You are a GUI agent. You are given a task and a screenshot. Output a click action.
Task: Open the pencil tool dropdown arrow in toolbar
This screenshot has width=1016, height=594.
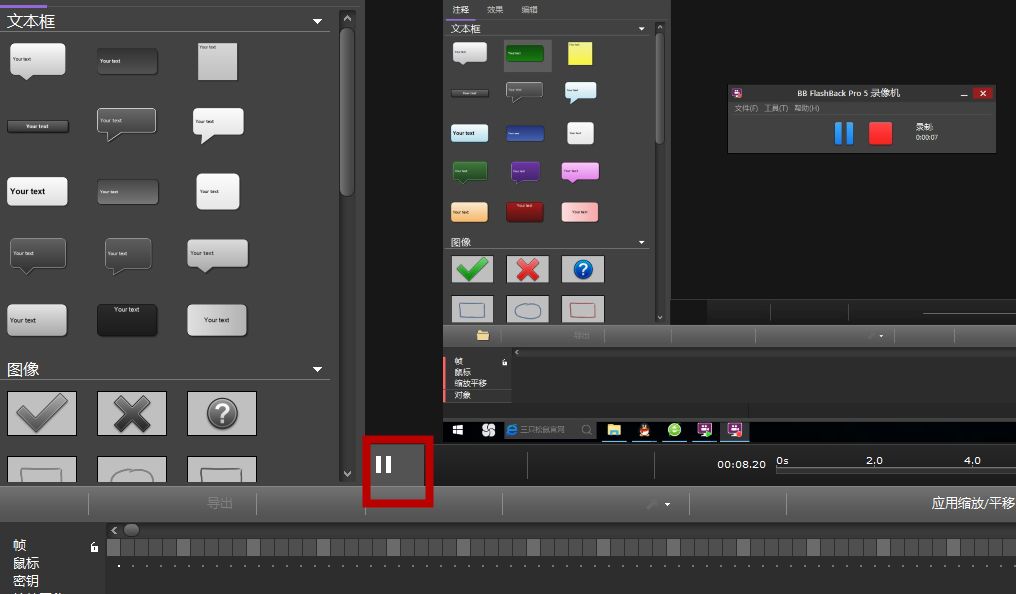[x=667, y=505]
